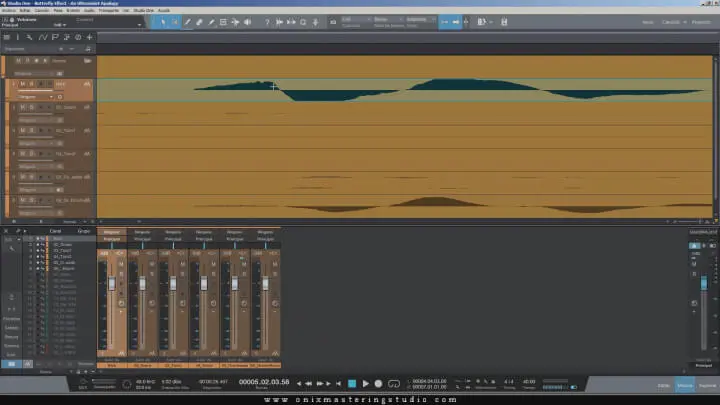Click the first mixer channel's fader handle

112,283
